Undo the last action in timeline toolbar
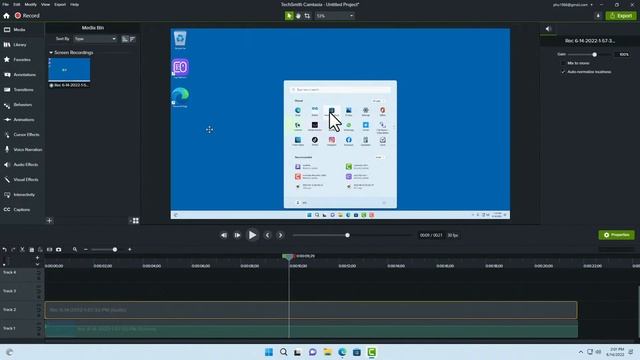 [x=4, y=250]
